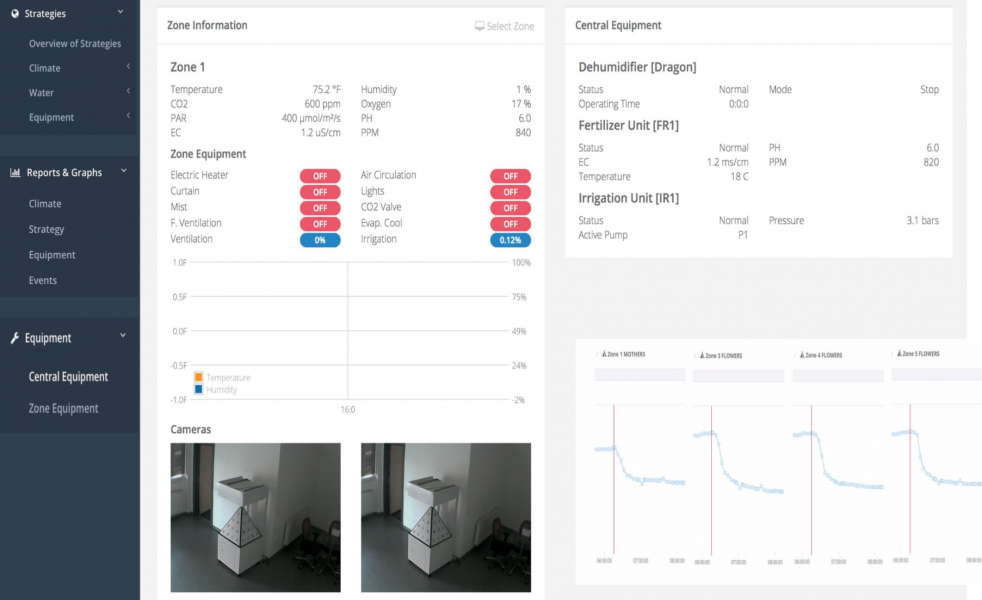This screenshot has height=600, width=982.
Task: Click the globe icon beside Strategies
Action: click(x=15, y=14)
